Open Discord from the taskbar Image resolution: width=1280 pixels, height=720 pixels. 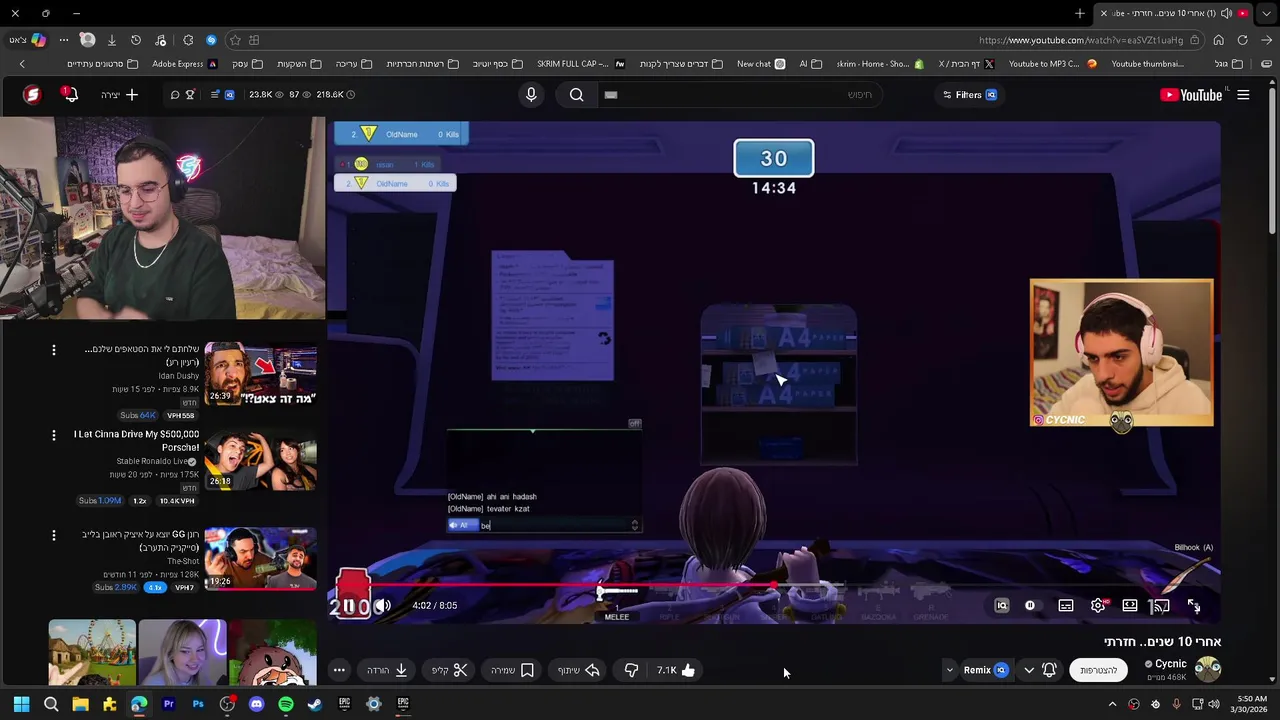(x=256, y=704)
